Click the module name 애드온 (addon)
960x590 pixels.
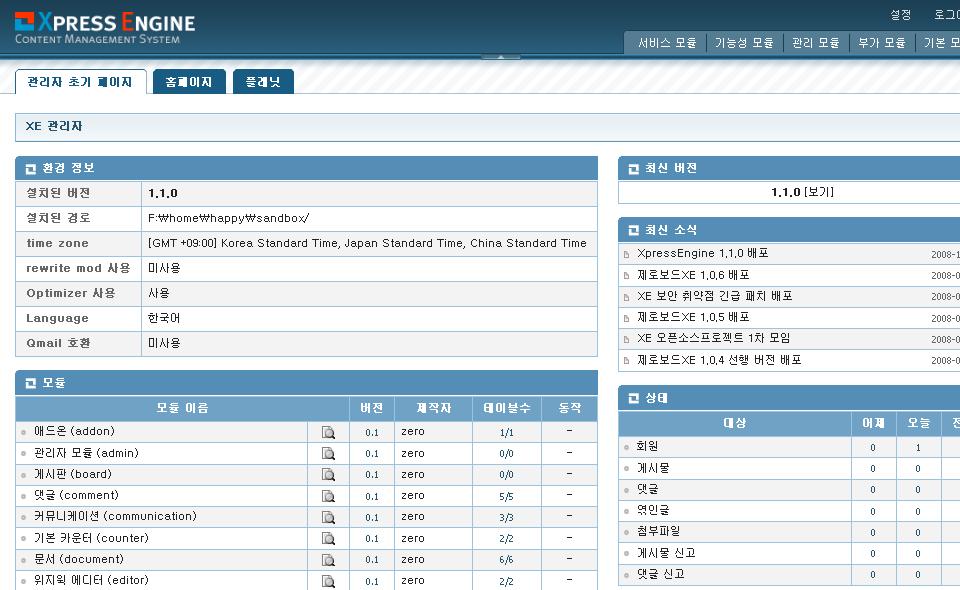click(x=74, y=431)
